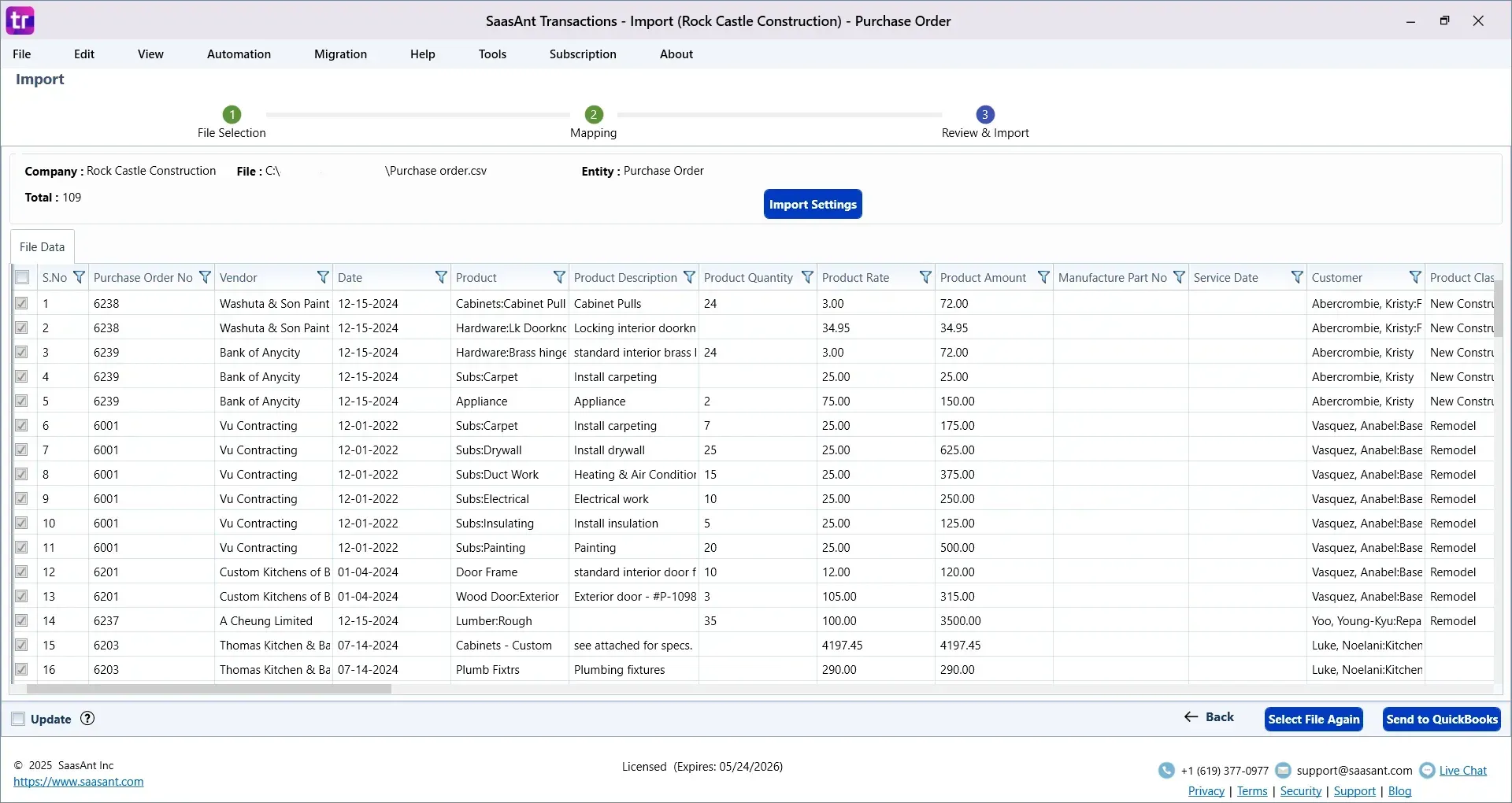
Task: Open the Security link
Action: pyautogui.click(x=1301, y=791)
